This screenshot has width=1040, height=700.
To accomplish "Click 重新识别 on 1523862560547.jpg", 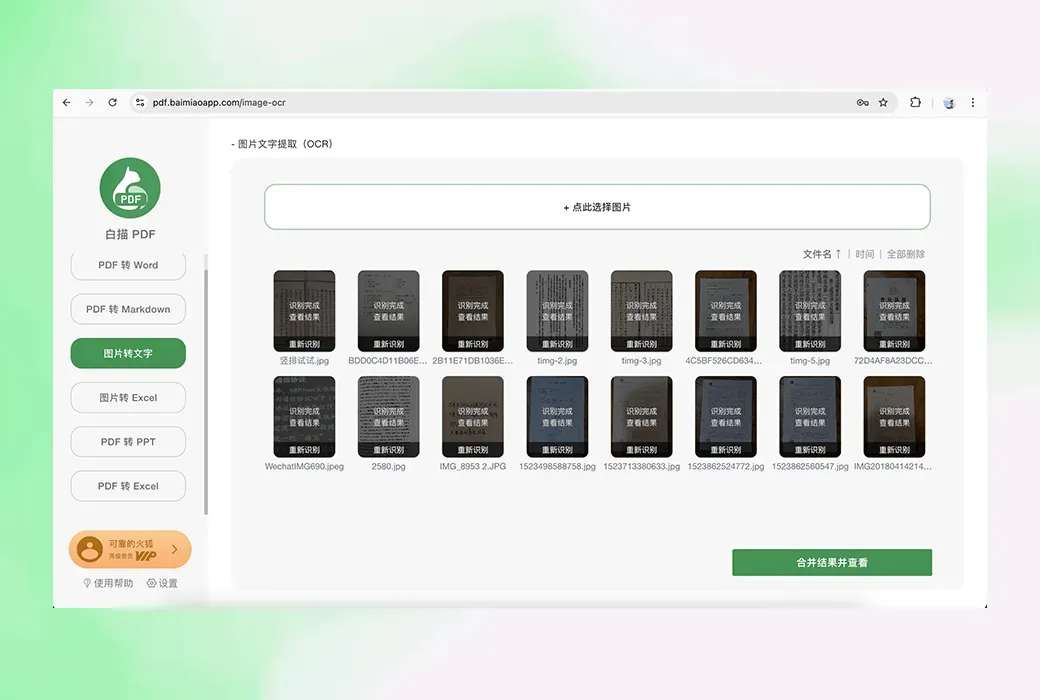I will [810, 450].
